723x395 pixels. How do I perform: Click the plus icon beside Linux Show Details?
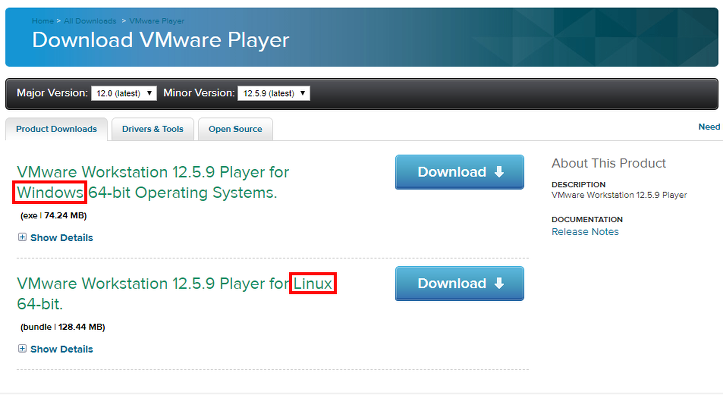coord(22,348)
